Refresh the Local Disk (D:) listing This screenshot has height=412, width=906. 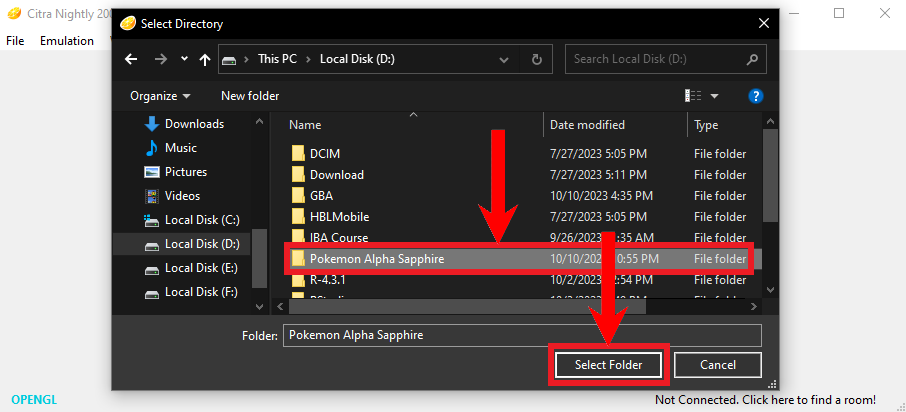(537, 60)
